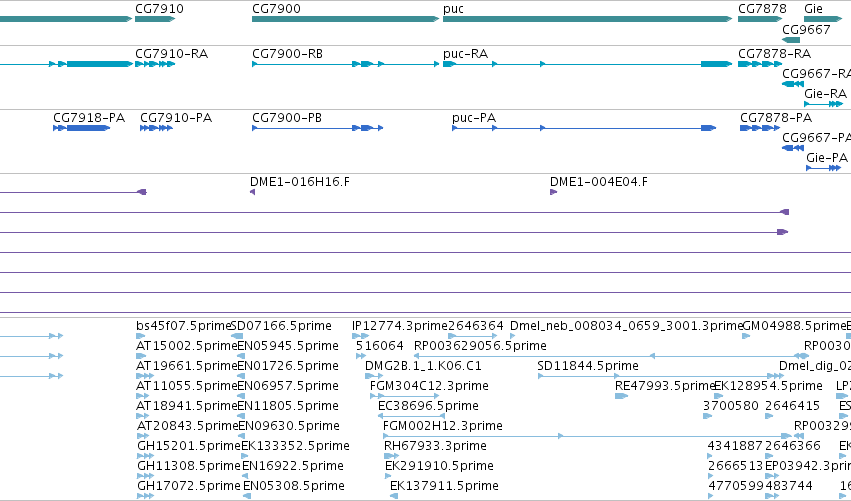Select the CG7878-RA transcript label

(x=774, y=54)
